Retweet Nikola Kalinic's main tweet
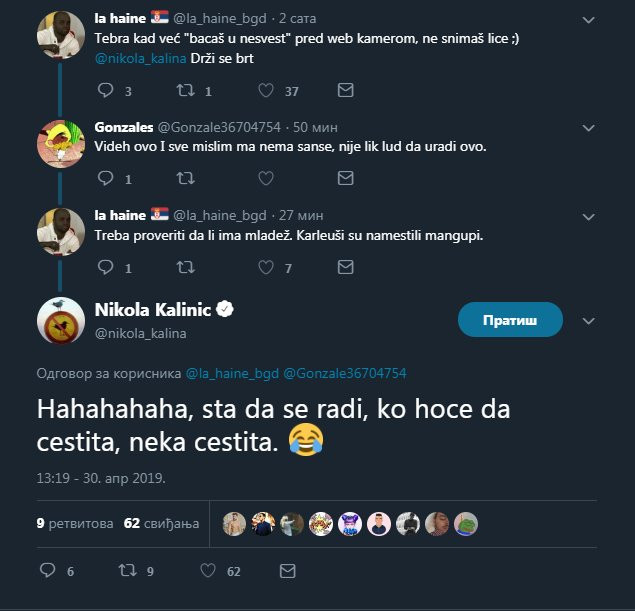The height and width of the screenshot is (611, 635). 126,571
